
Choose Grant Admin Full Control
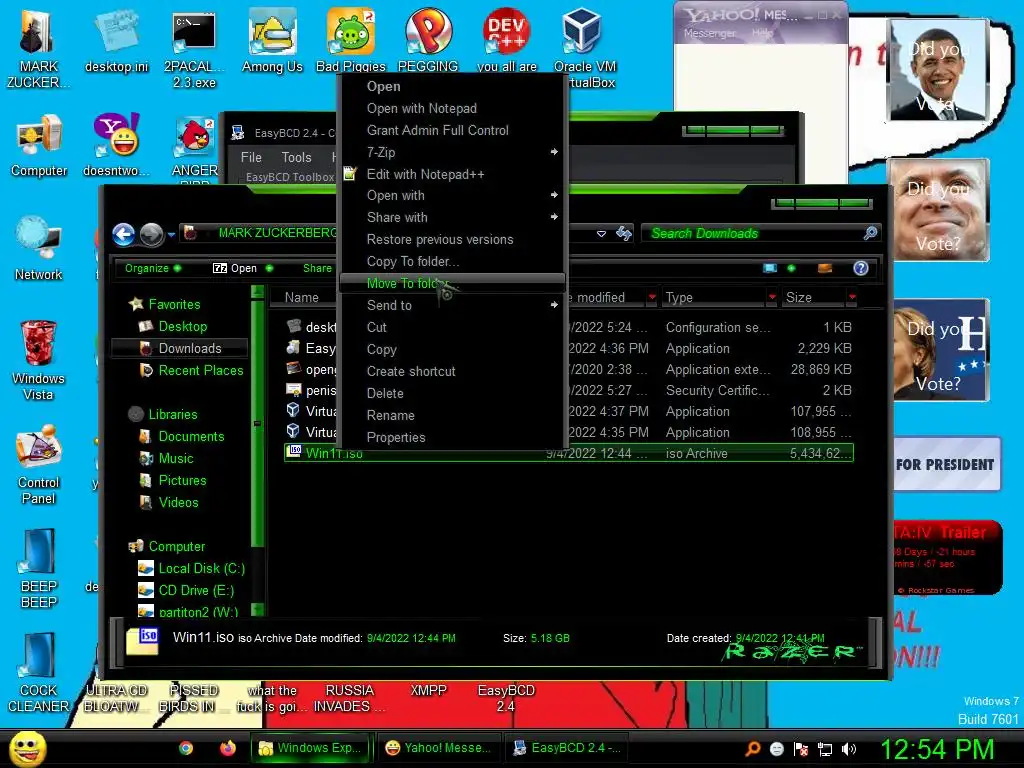coord(451,130)
